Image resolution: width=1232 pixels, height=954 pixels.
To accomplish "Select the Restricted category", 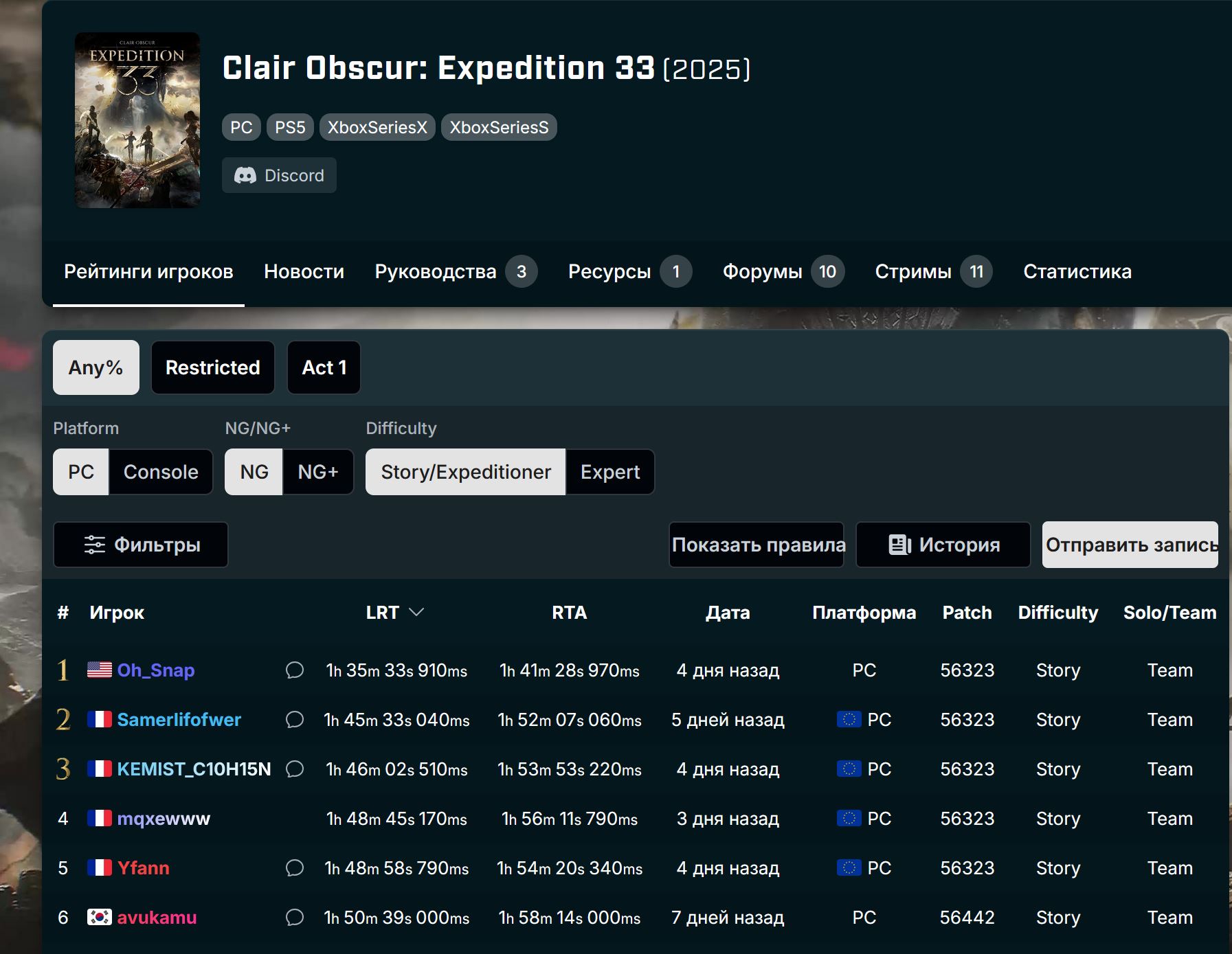I will coord(213,367).
